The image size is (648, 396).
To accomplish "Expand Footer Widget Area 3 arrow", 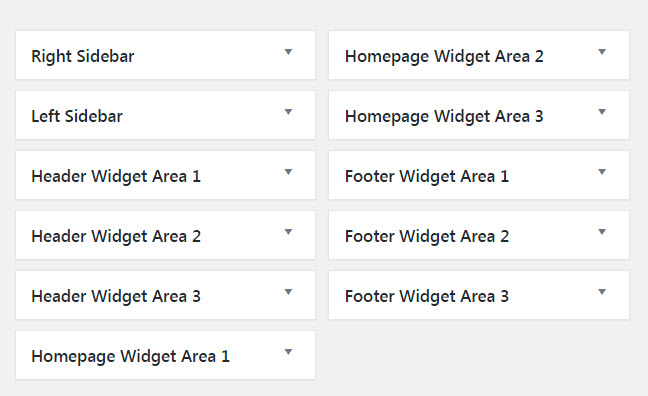I will point(602,292).
